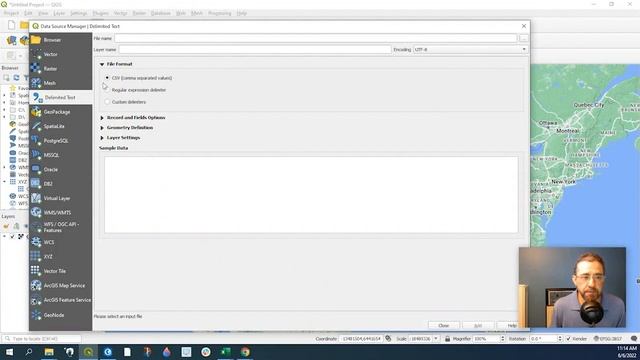Click the File name input field
640x360 pixels.
click(x=316, y=38)
